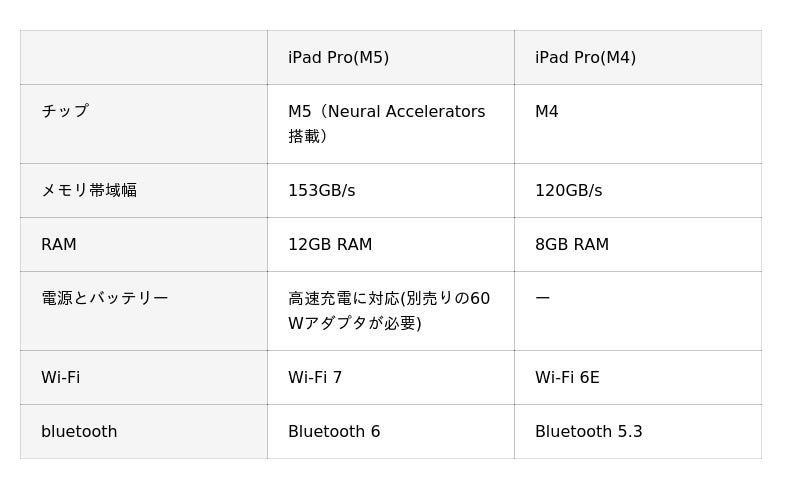Click the Bluetooth 5.3 cell
Screen dimensions: 800x489
coord(588,431)
